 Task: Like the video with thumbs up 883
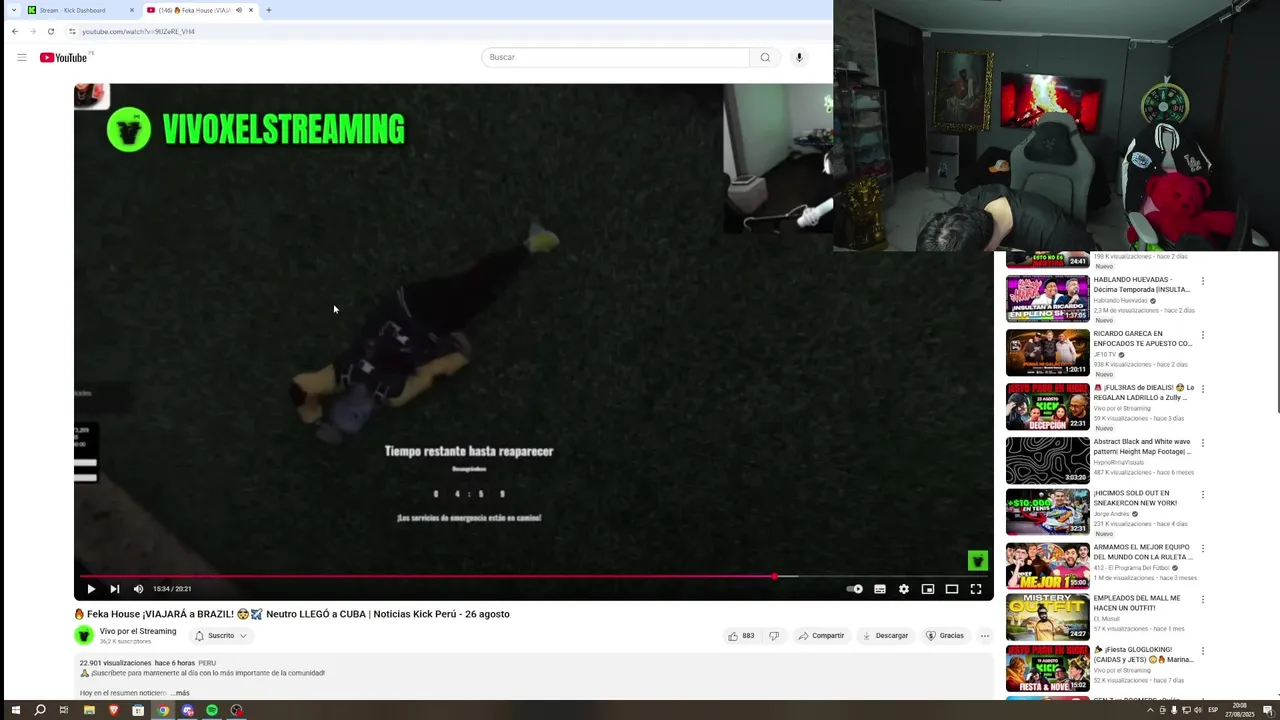coord(741,636)
